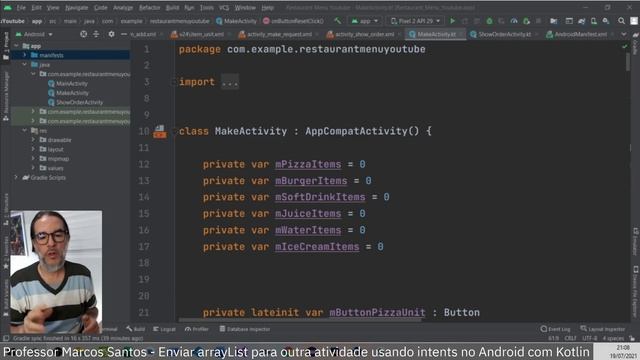Open the File menu

(x=21, y=7)
